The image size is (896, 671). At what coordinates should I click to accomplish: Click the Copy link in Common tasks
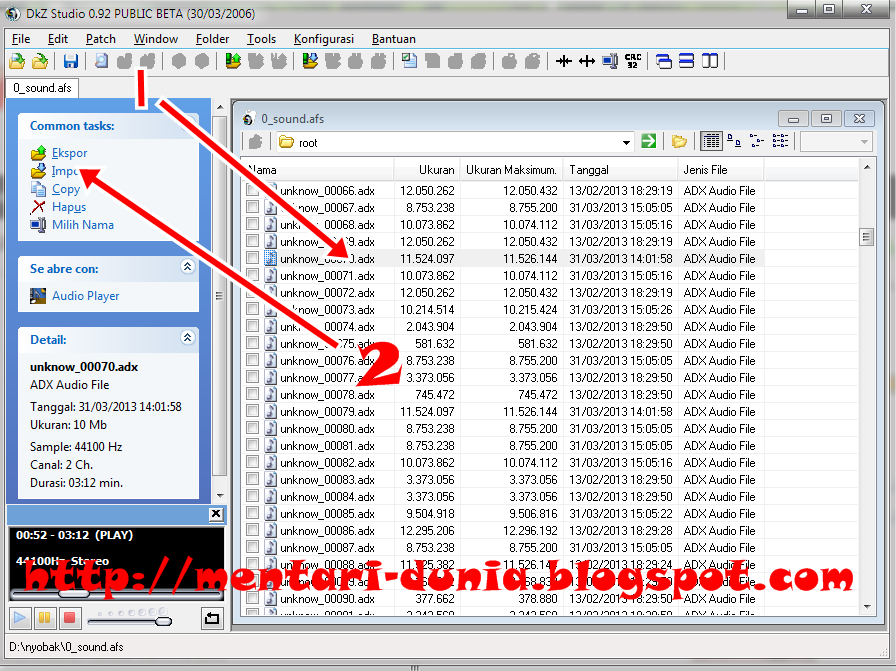pos(66,189)
